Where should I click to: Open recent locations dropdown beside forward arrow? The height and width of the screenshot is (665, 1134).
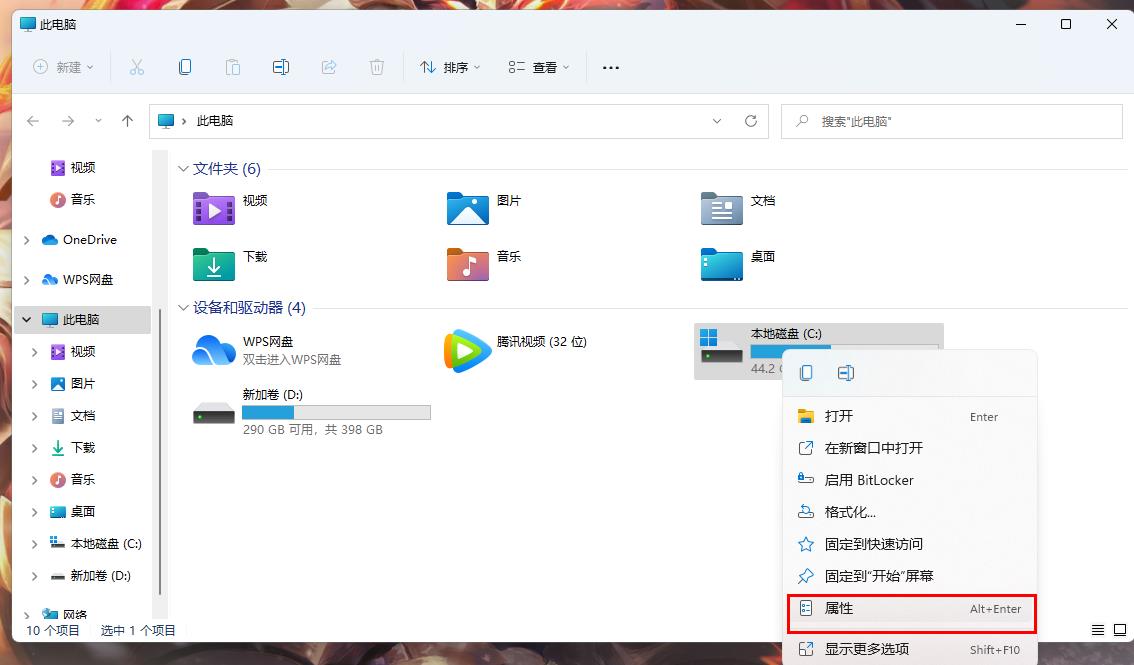(98, 121)
